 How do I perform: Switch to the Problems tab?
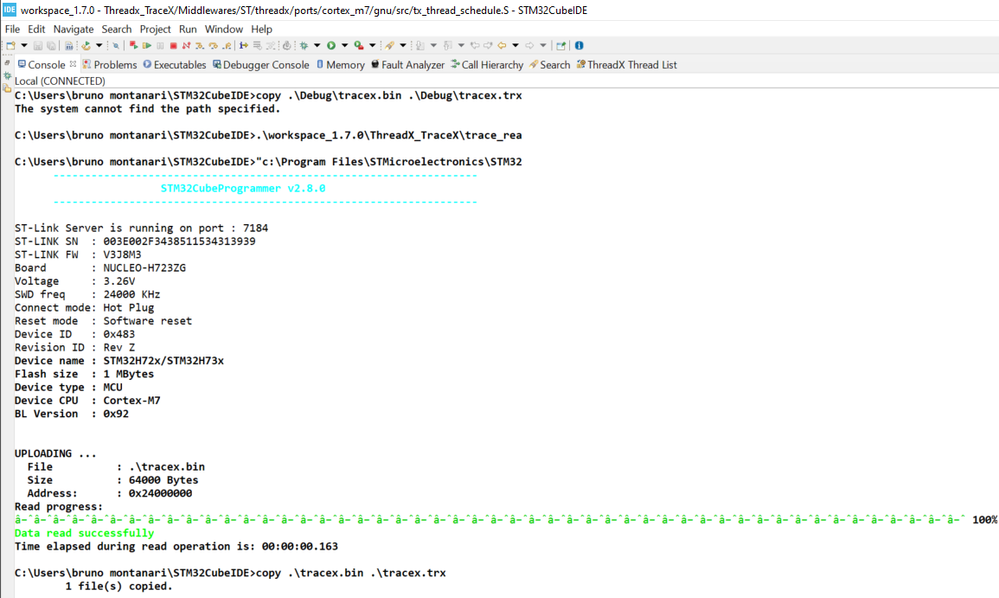[x=110, y=65]
